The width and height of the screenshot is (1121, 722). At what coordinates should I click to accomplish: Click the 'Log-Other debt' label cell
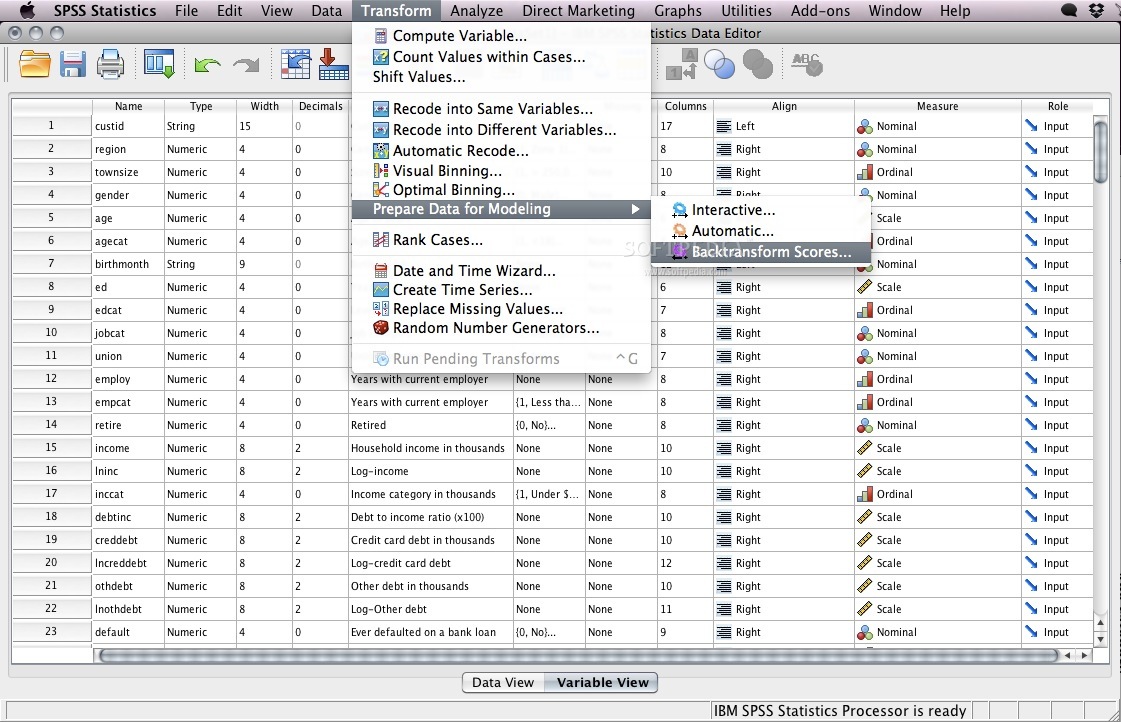tap(430, 609)
